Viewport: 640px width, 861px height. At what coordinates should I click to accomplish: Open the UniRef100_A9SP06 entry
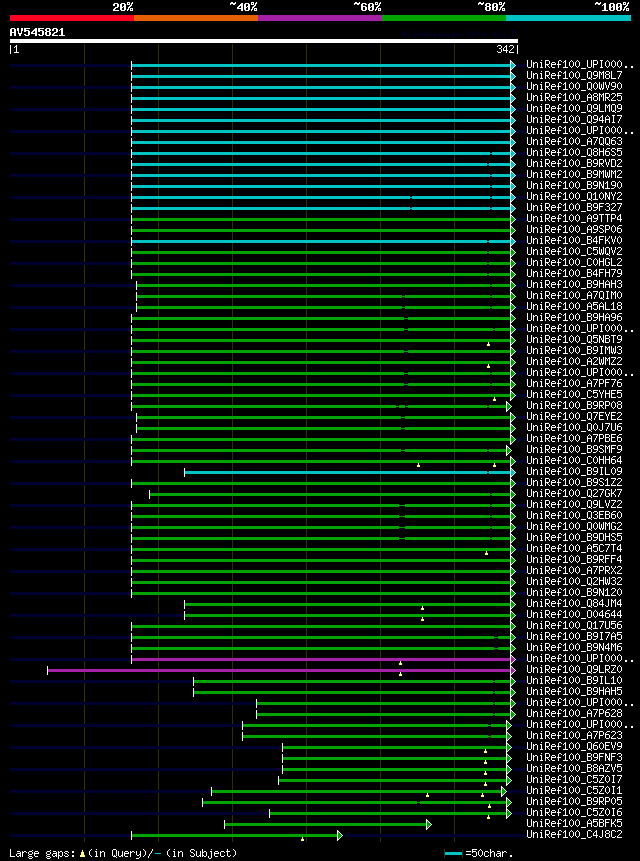pyautogui.click(x=574, y=230)
